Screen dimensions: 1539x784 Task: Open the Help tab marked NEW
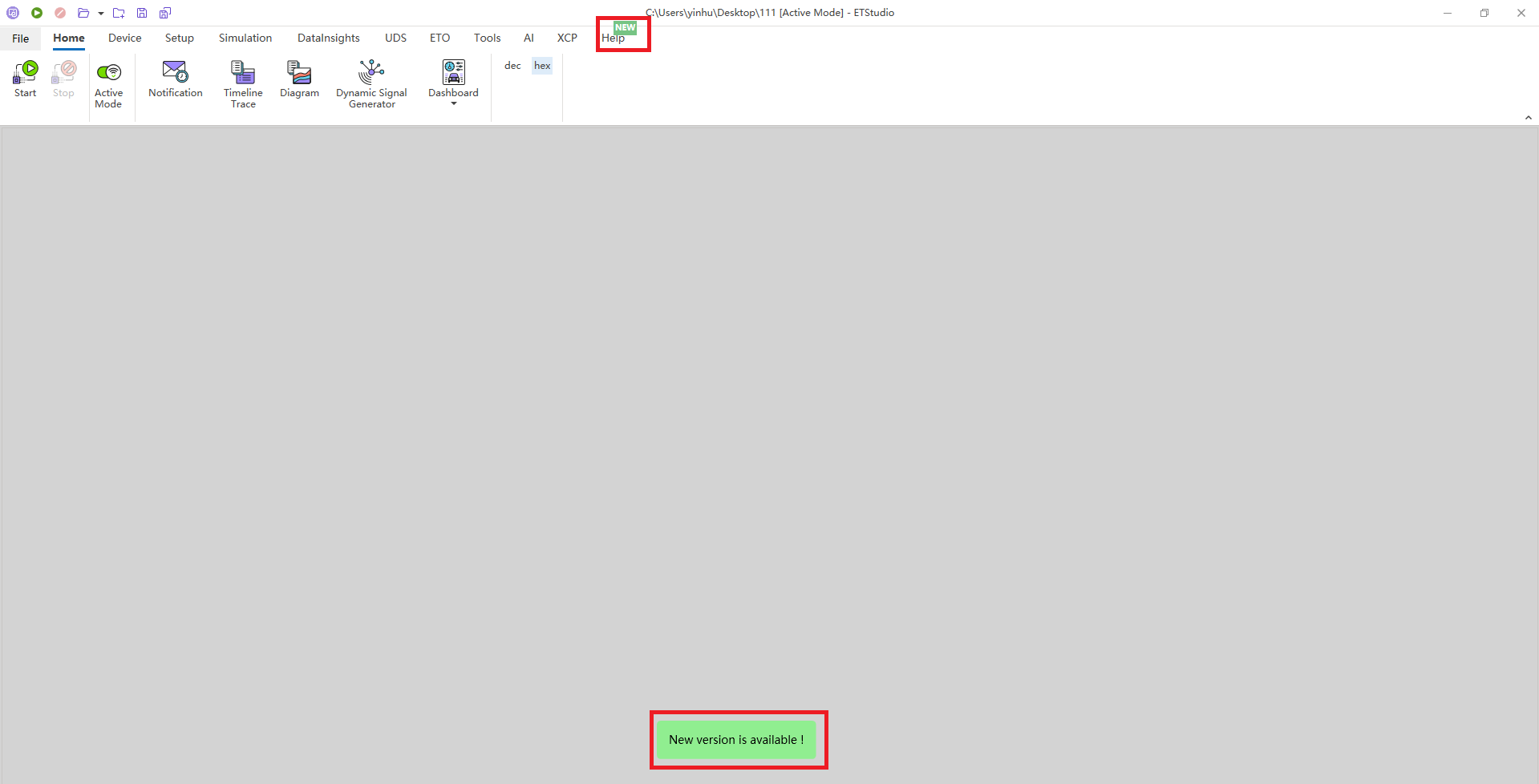click(614, 38)
